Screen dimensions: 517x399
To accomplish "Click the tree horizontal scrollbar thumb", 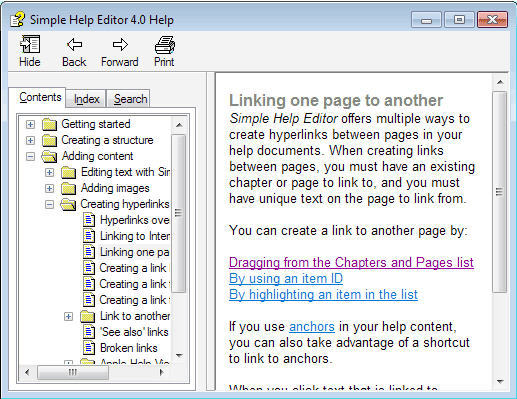I will (x=73, y=372).
